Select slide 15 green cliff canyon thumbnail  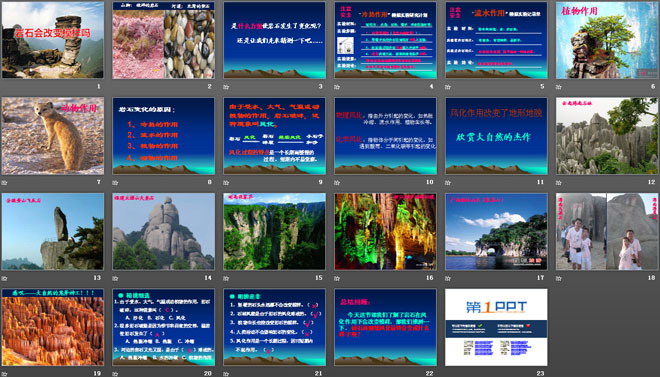[274, 231]
